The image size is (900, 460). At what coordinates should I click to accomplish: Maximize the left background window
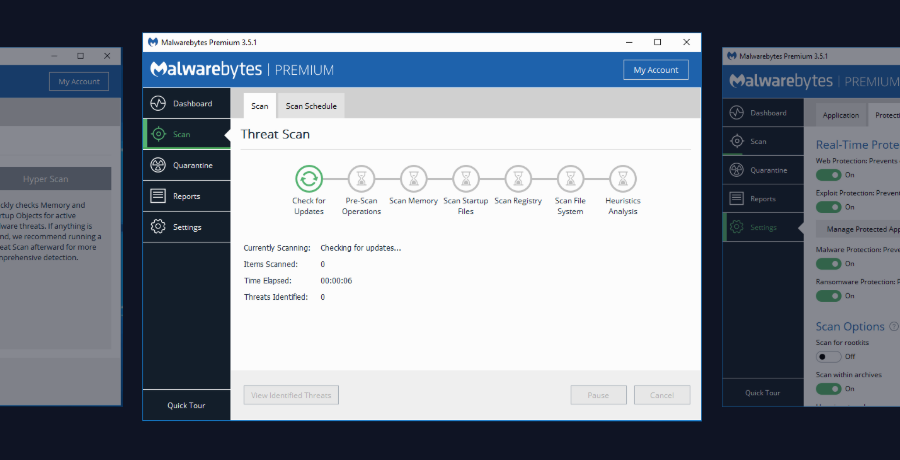(80, 56)
